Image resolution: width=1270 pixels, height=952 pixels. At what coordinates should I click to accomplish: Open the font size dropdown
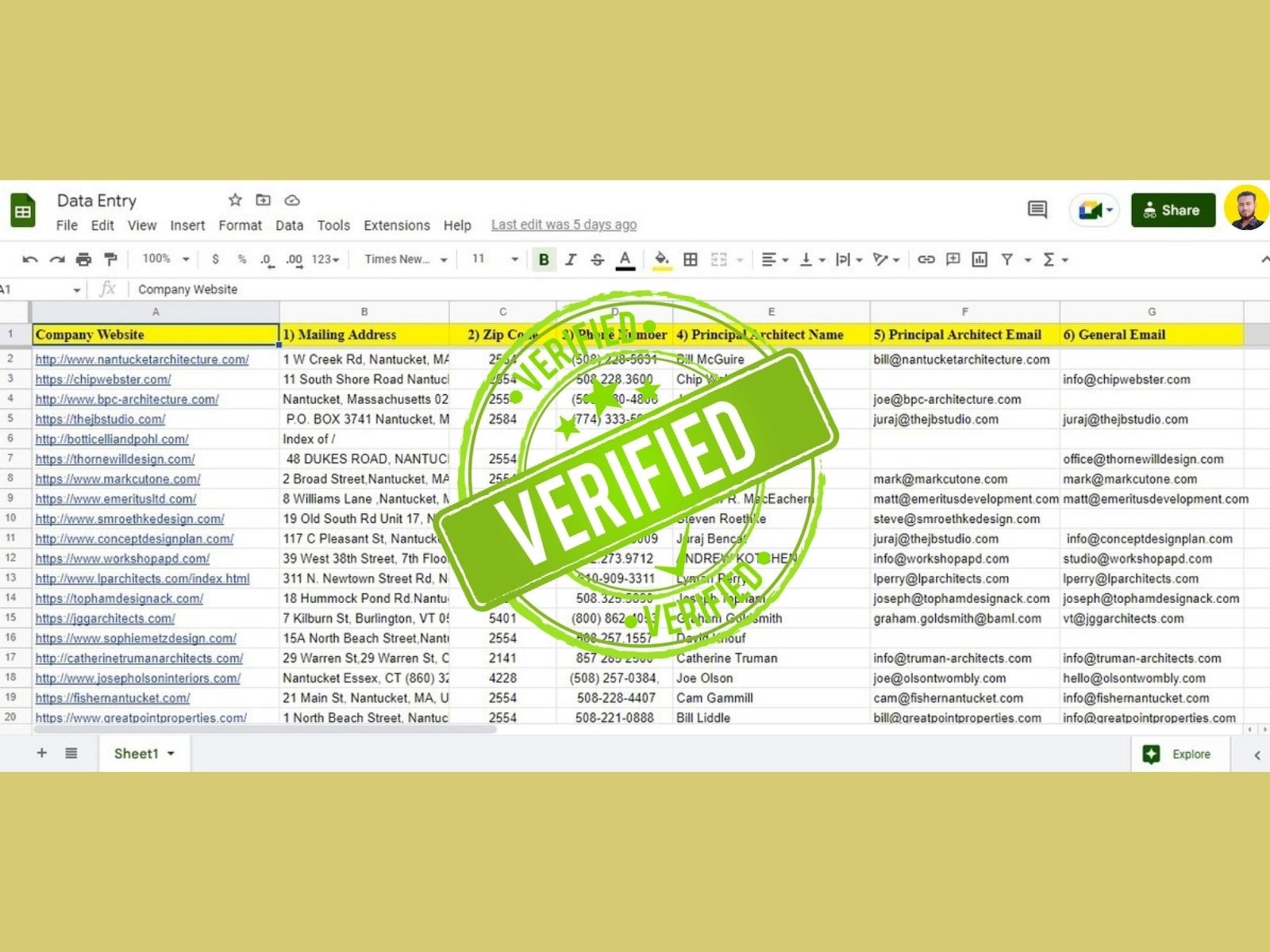point(495,259)
